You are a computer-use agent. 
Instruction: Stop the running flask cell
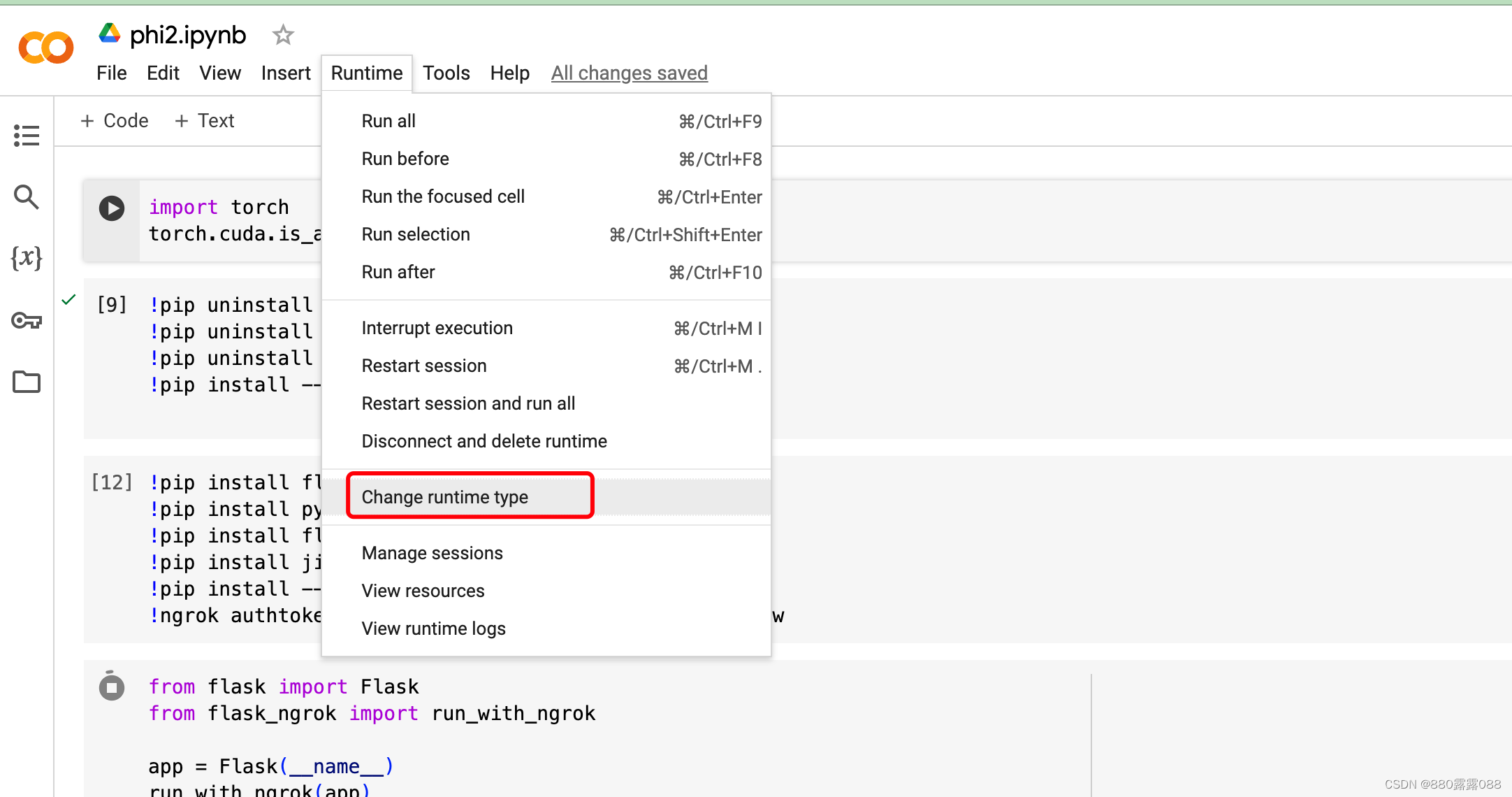pyautogui.click(x=112, y=687)
